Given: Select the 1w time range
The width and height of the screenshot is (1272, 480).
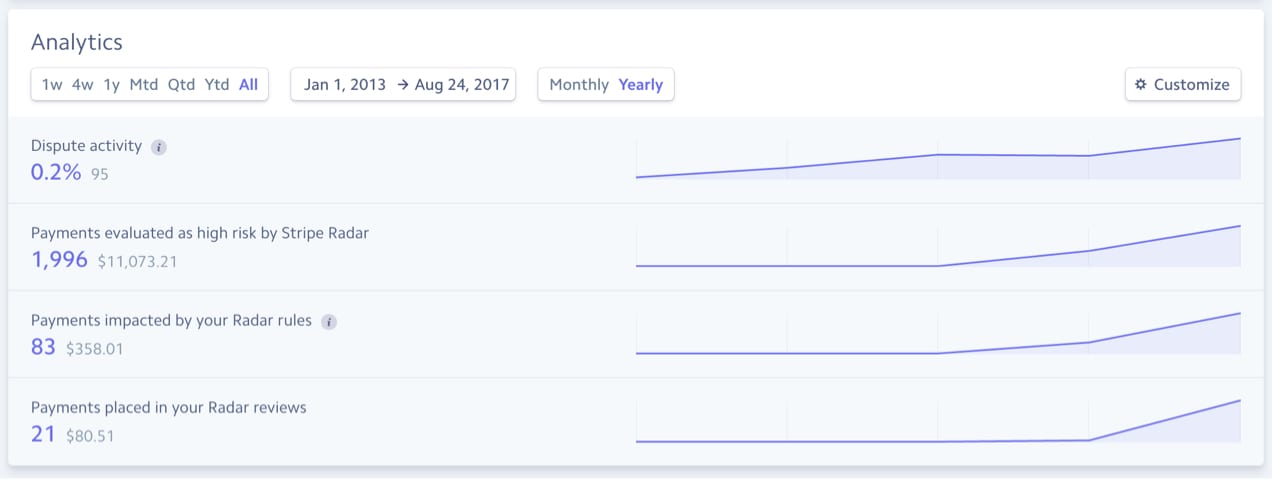Looking at the screenshot, I should click(52, 85).
